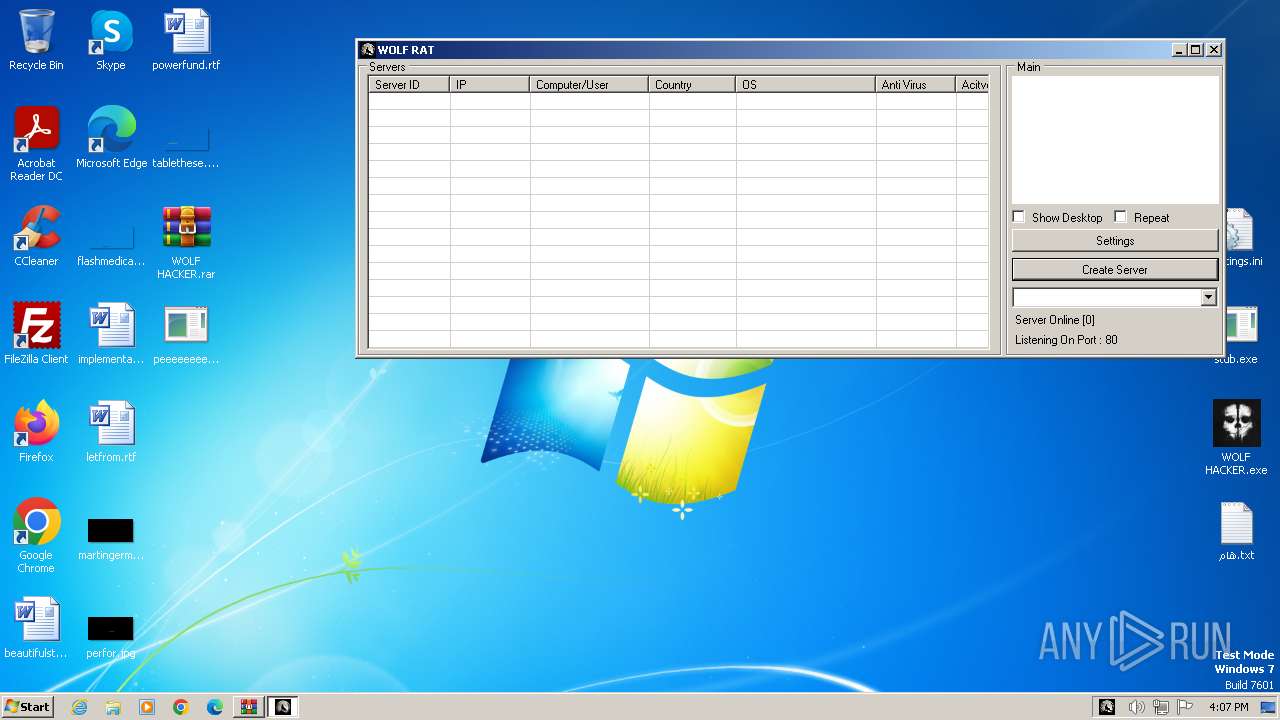Click the Show Desktop strip beside the clock
This screenshot has width=1280, height=720.
click(x=1269, y=707)
